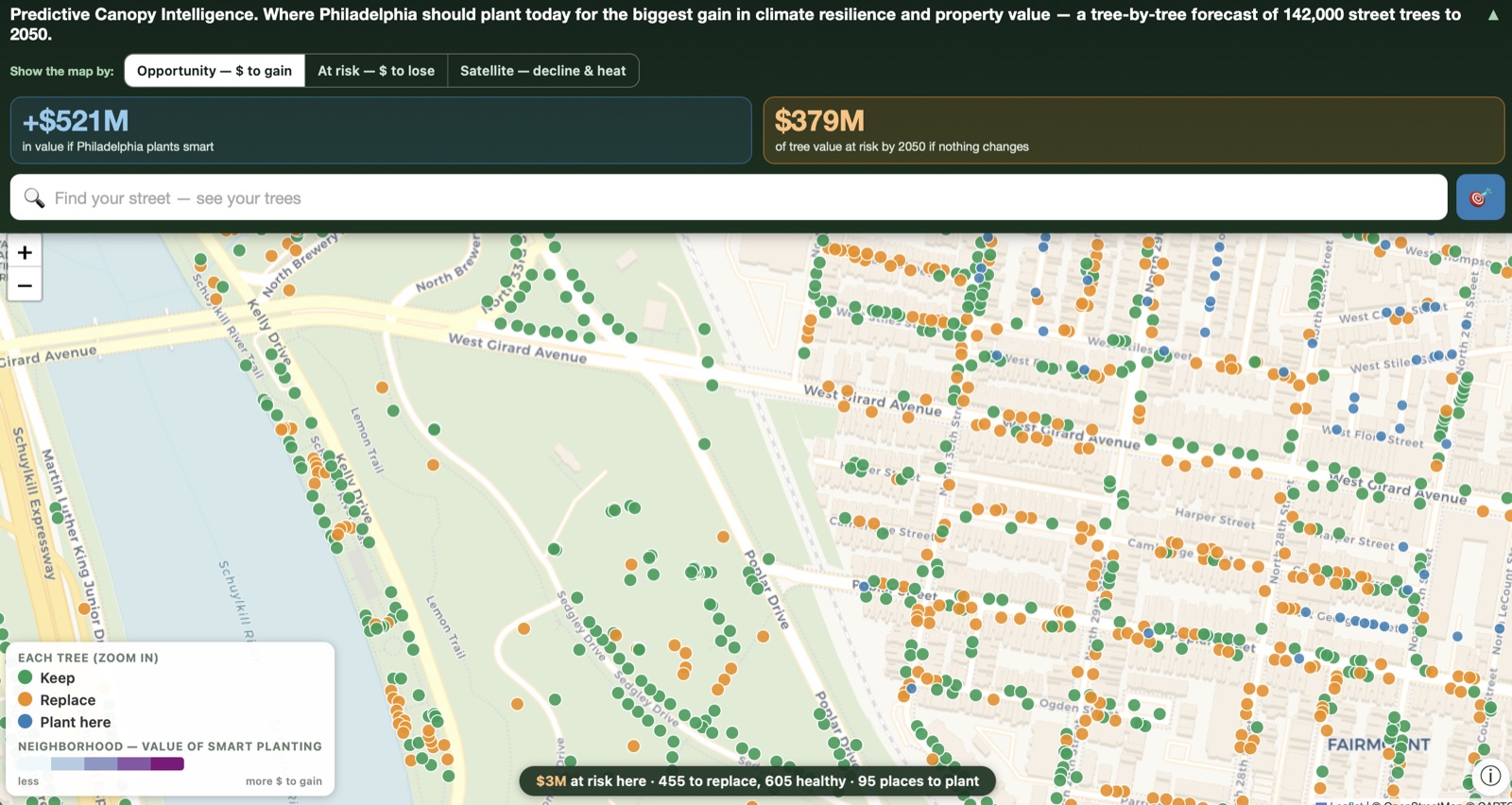The width and height of the screenshot is (1512, 805).
Task: Click 'in value if Philadelphia plants smart' text
Action: point(118,146)
